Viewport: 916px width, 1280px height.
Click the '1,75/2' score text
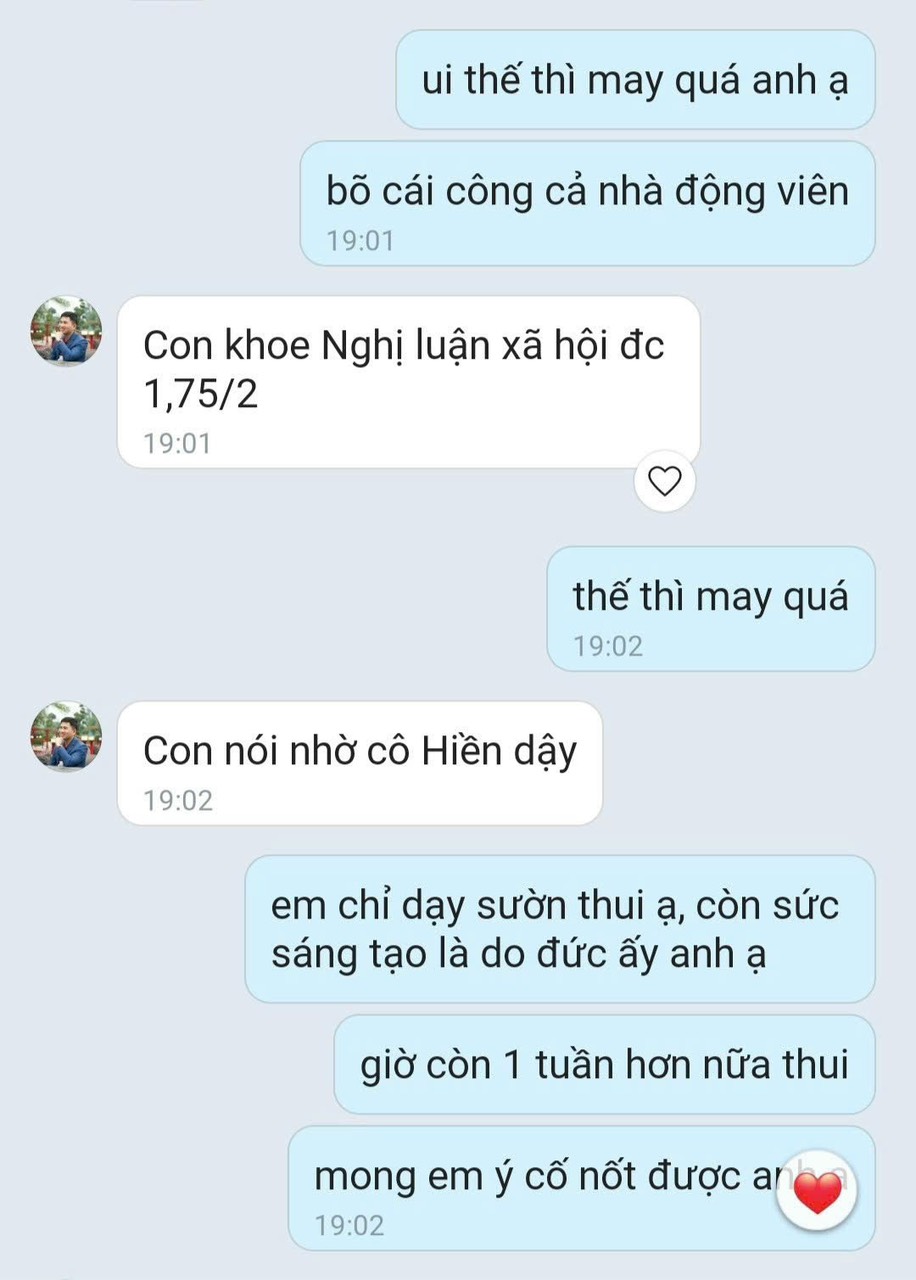(201, 394)
